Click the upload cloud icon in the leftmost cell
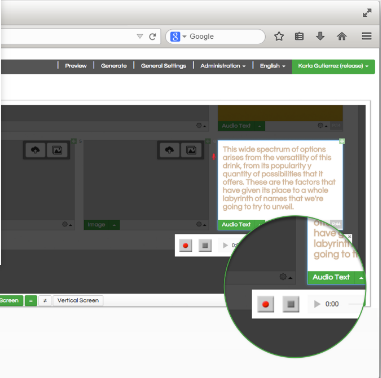The image size is (381, 378). click(35, 150)
